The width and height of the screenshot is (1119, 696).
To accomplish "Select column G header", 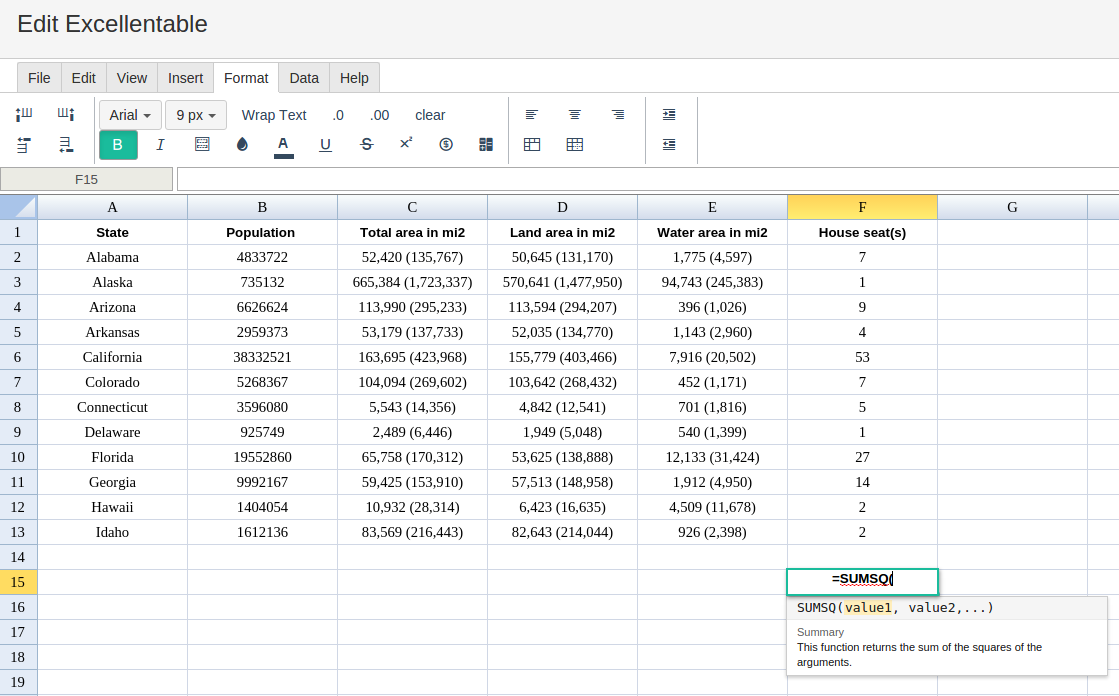I will click(1012, 207).
